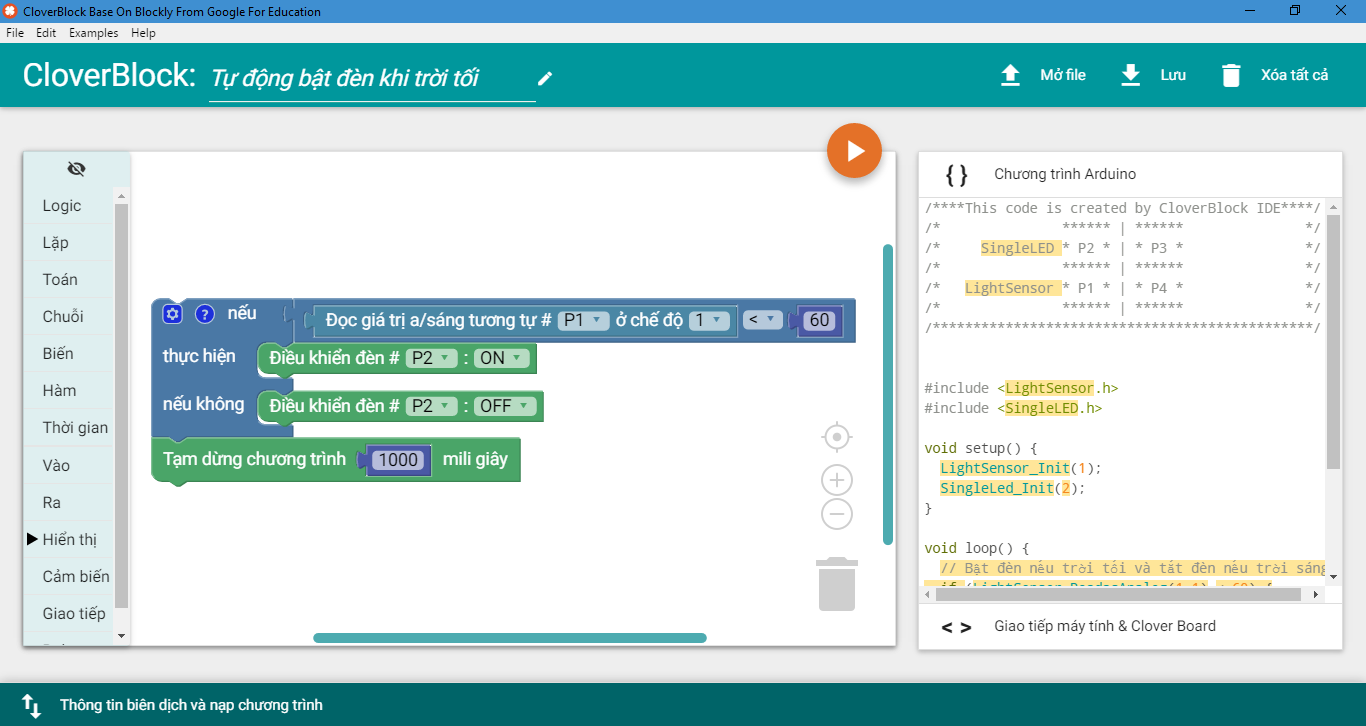This screenshot has height=726, width=1366.
Task: Click the Xóa tất cả trash icon
Action: tap(1231, 76)
